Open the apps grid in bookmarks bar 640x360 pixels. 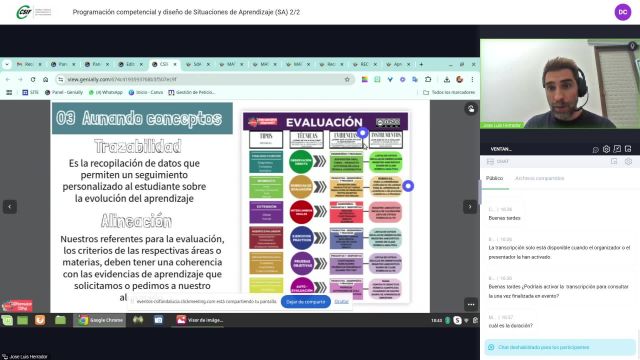pyautogui.click(x=9, y=93)
